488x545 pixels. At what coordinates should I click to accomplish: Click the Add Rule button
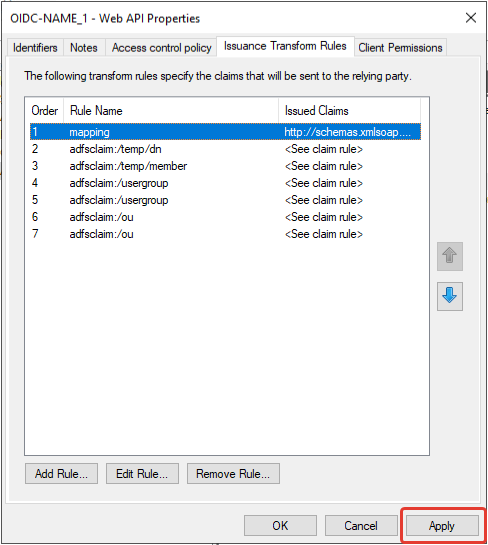point(61,473)
